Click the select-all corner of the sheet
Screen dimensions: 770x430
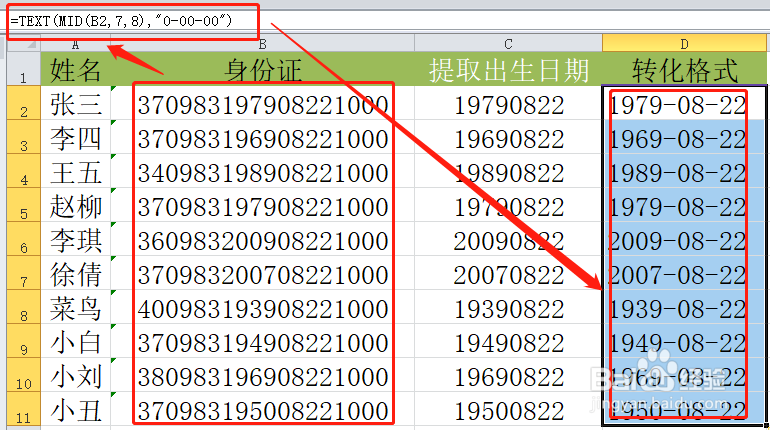pos(23,44)
